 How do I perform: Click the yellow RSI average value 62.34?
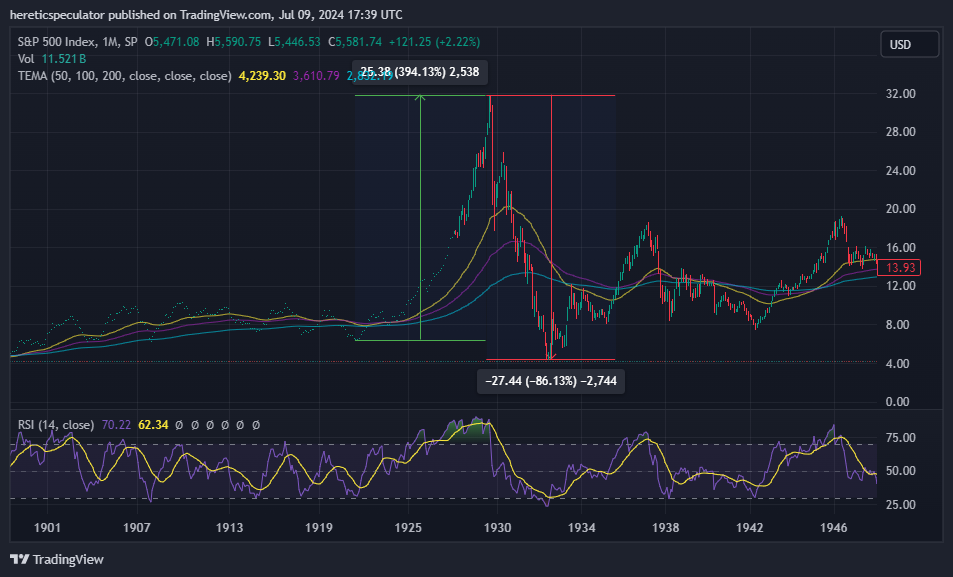pyautogui.click(x=153, y=425)
